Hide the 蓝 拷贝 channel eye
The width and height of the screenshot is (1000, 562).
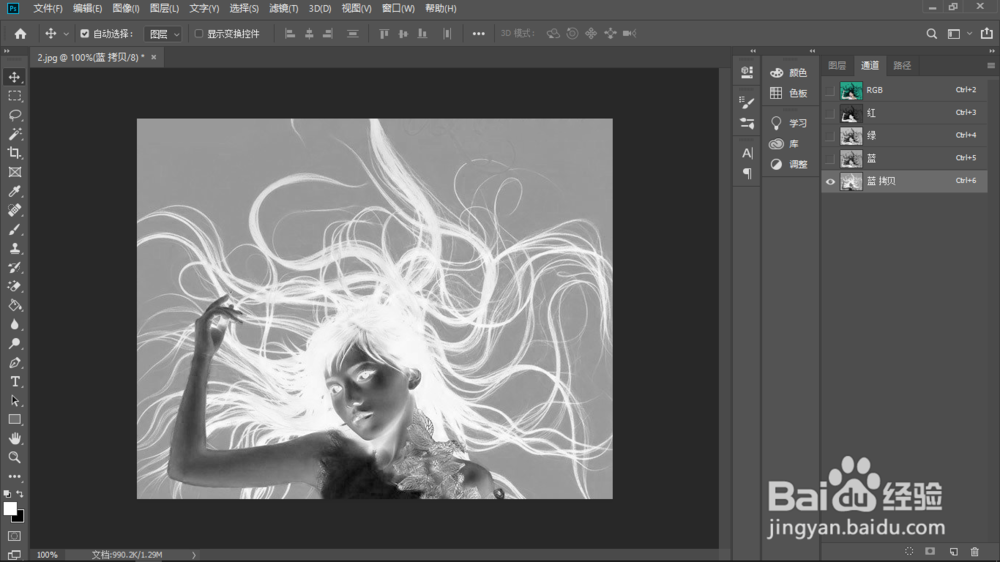(830, 182)
